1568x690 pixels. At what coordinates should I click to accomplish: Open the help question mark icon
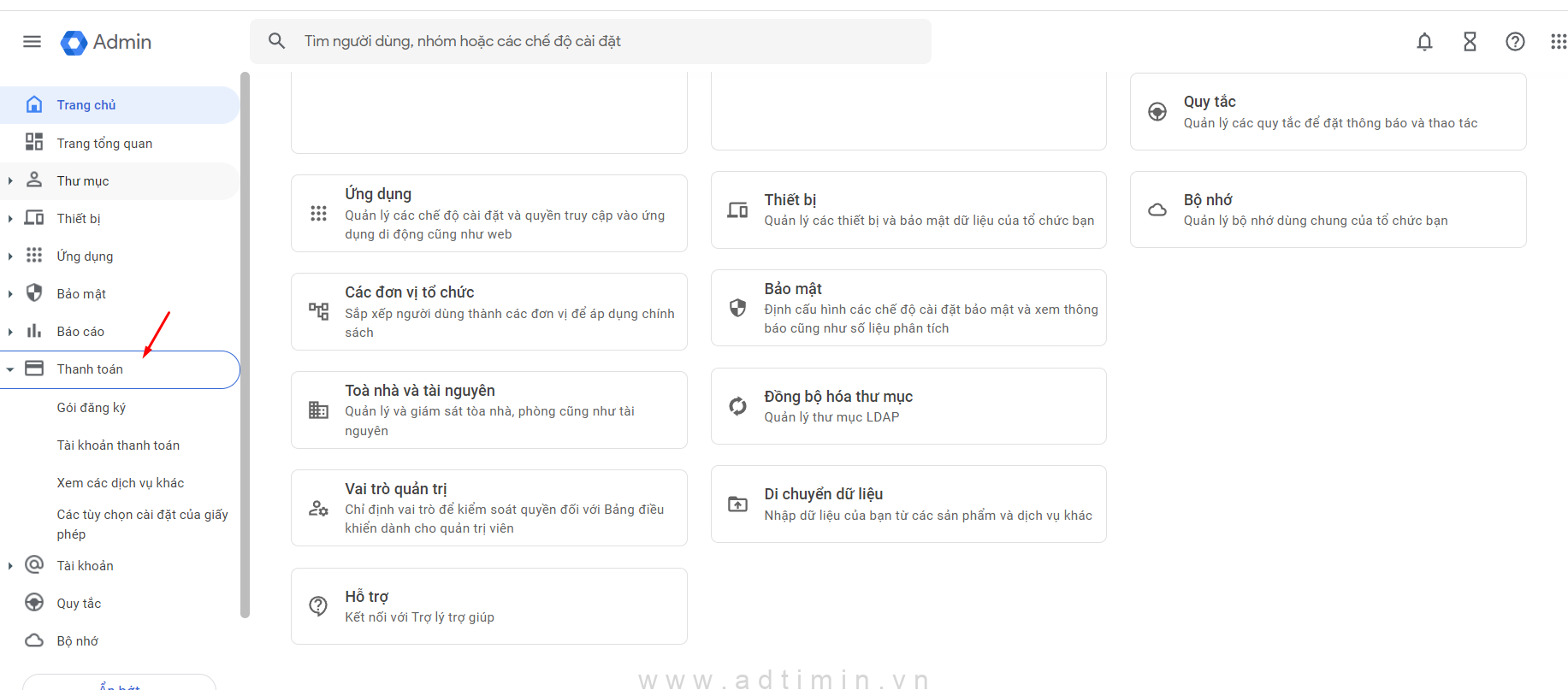click(x=1515, y=41)
